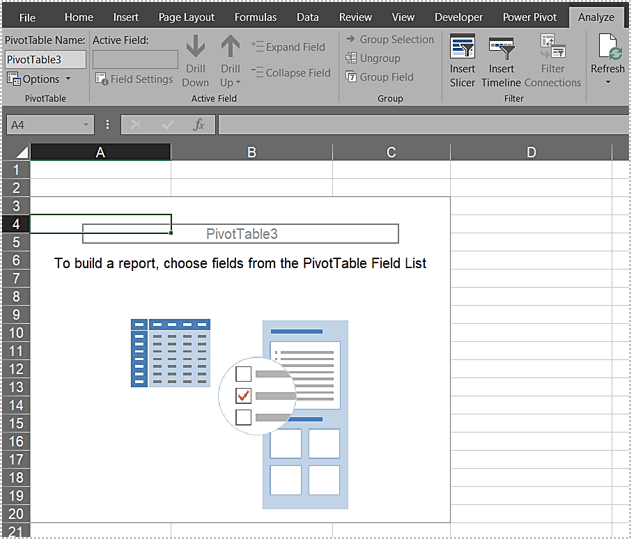This screenshot has width=631, height=539.
Task: Click Expand Field in the ribbon
Action: point(288,47)
